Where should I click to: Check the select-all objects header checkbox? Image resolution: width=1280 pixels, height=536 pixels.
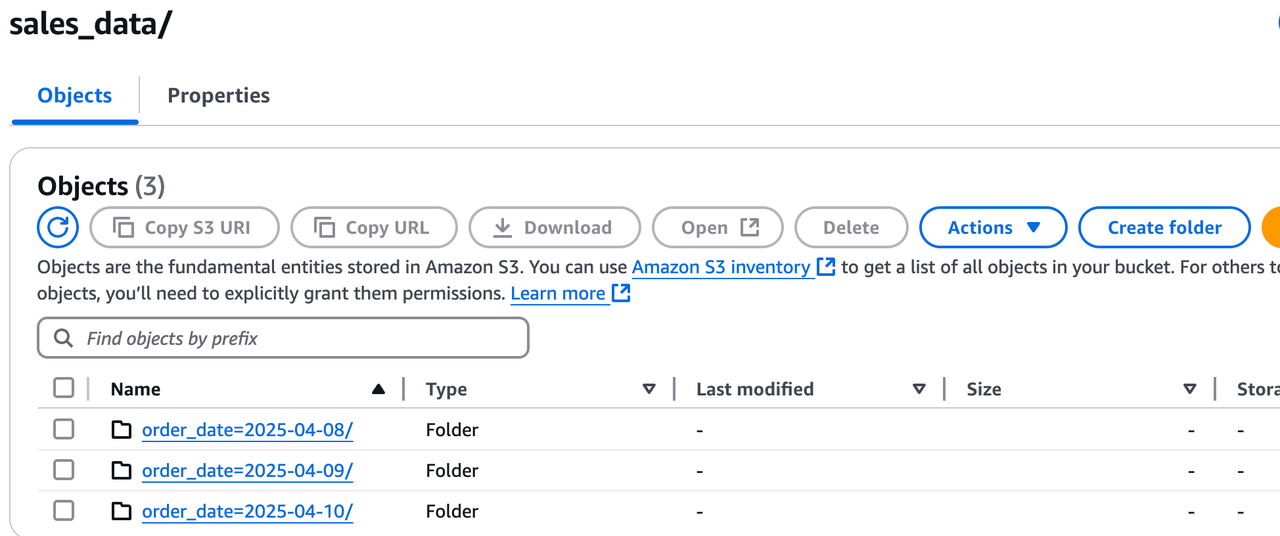(64, 388)
